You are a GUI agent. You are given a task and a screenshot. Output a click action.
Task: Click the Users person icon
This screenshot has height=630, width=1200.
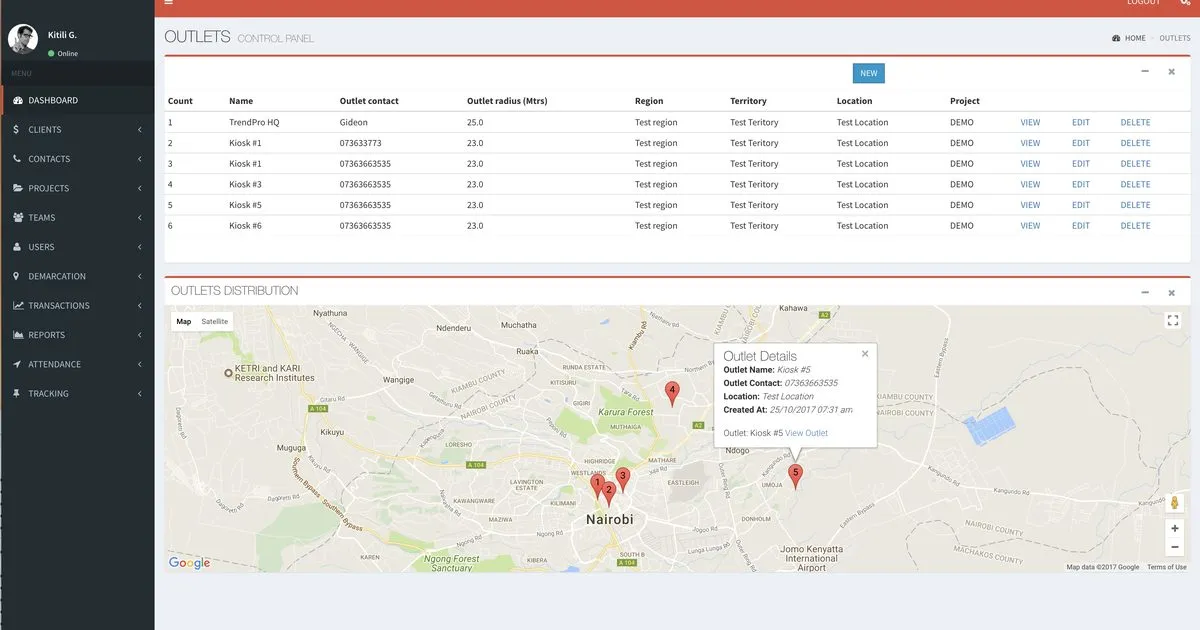pos(17,247)
